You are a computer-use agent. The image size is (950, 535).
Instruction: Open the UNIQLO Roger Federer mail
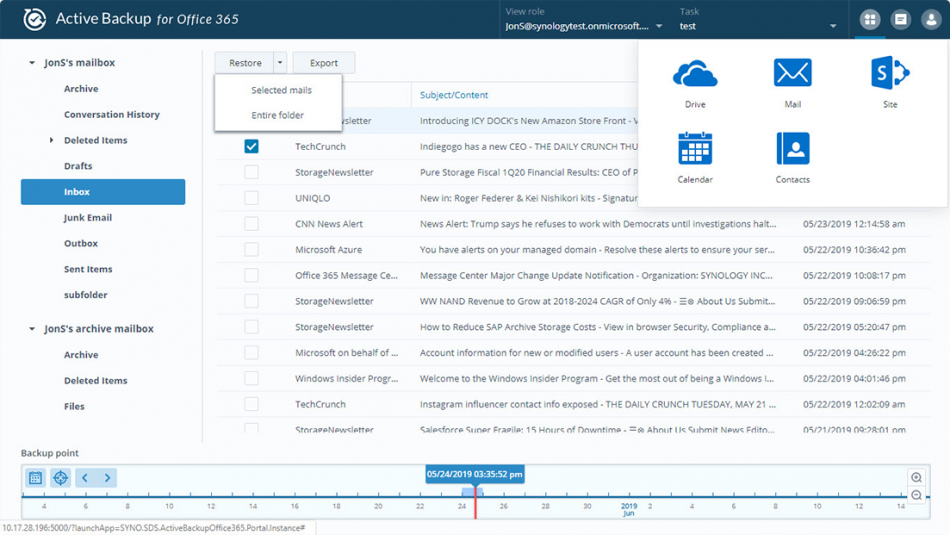click(528, 198)
